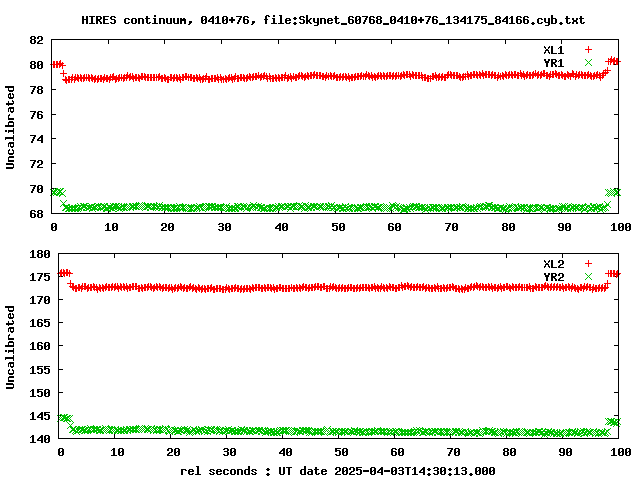Click y-axis tick value 165
This screenshot has width=640, height=480.
40,323
